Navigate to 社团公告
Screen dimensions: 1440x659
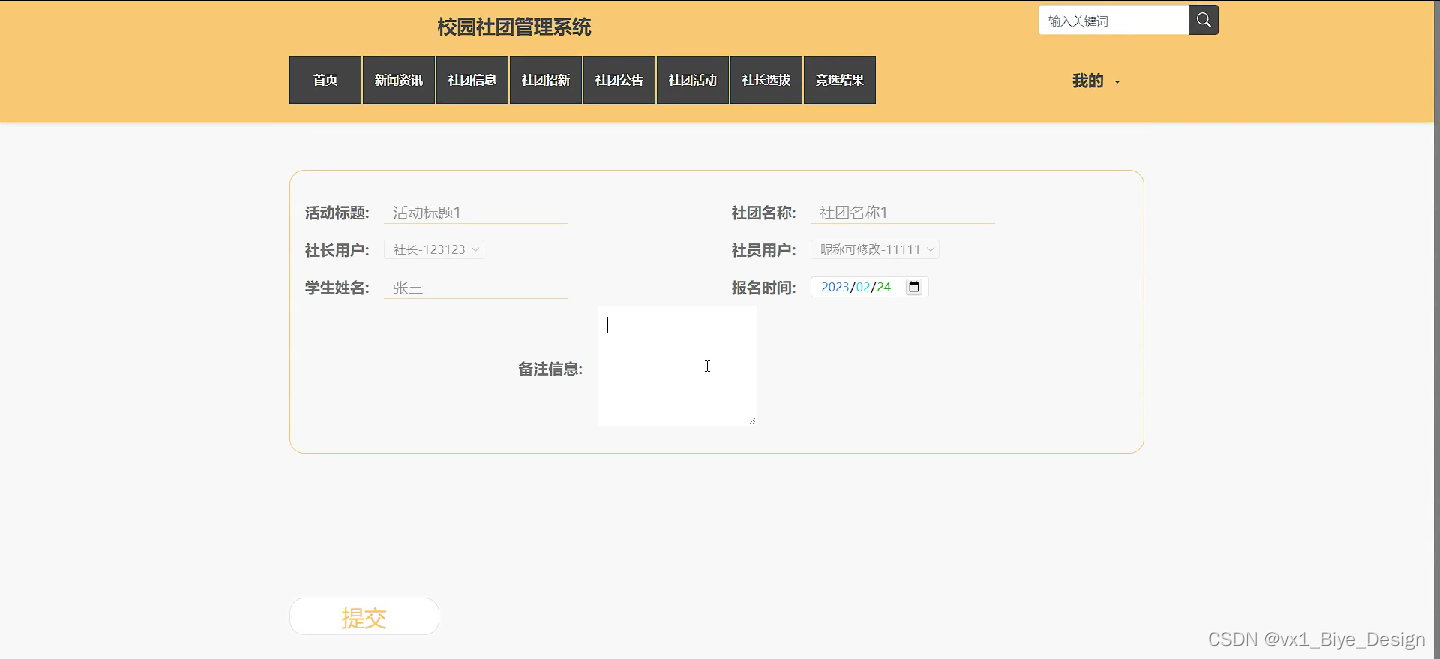(619, 80)
